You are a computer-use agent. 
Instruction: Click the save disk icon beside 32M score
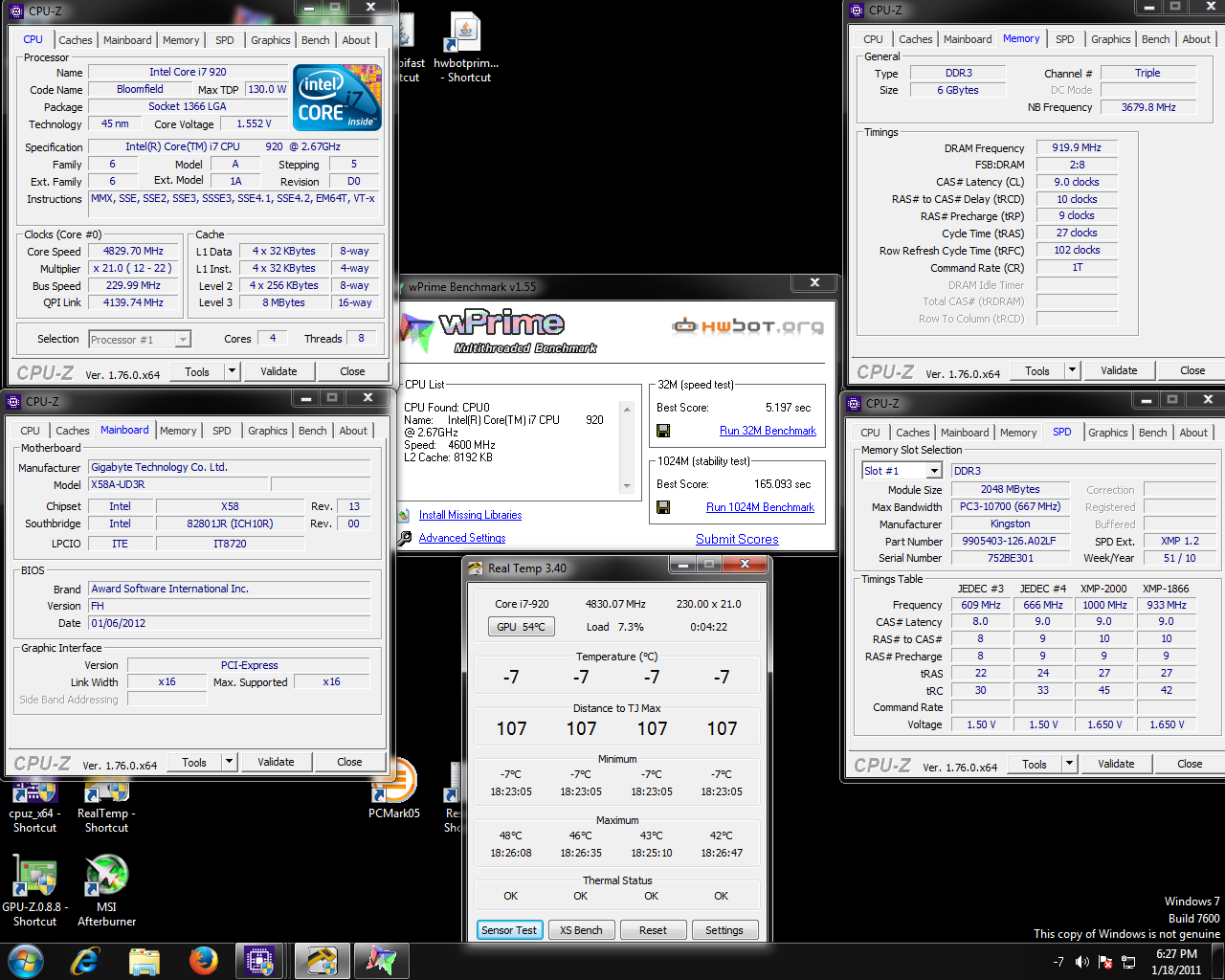663,431
